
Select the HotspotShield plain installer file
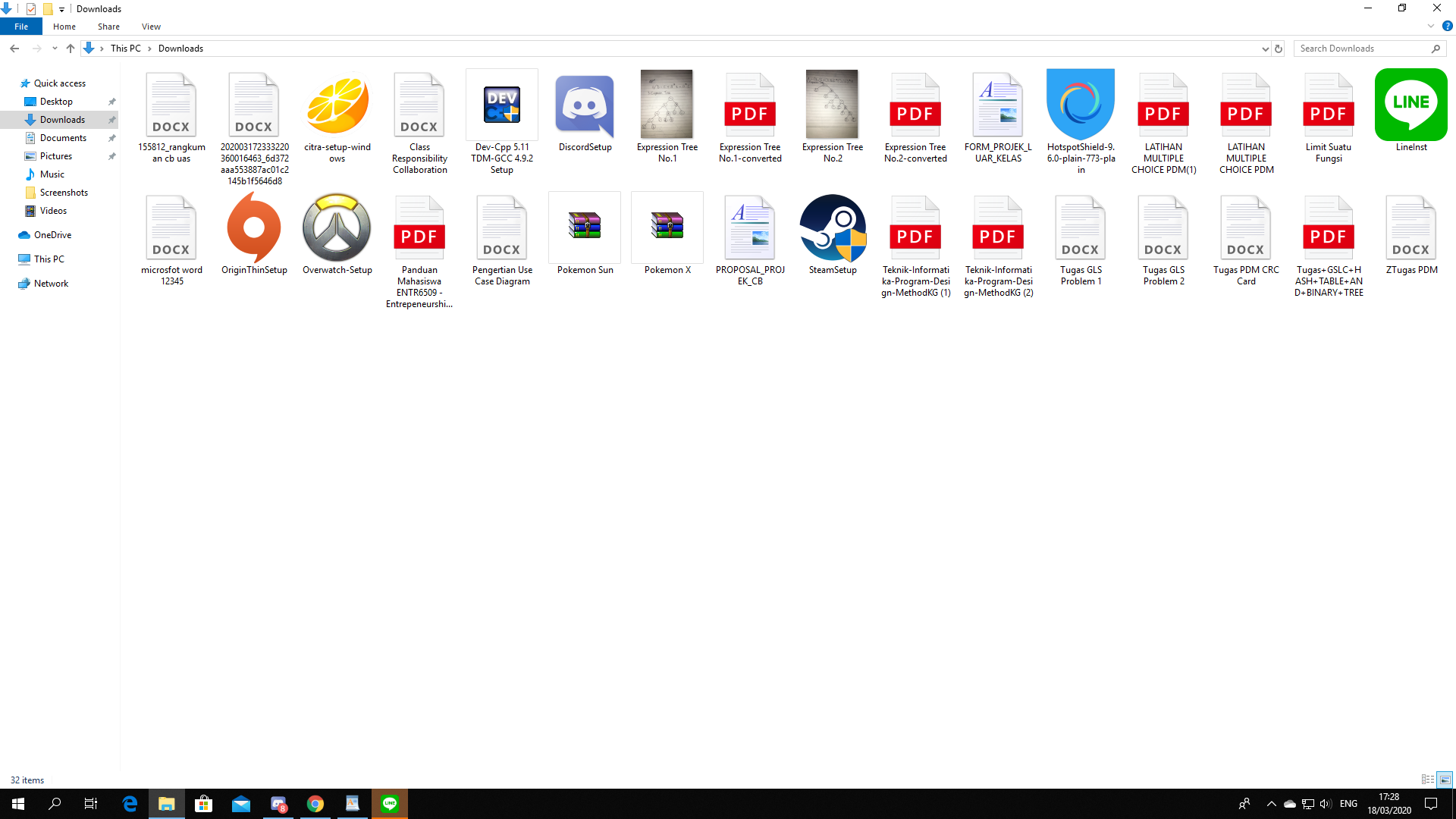(x=1081, y=122)
